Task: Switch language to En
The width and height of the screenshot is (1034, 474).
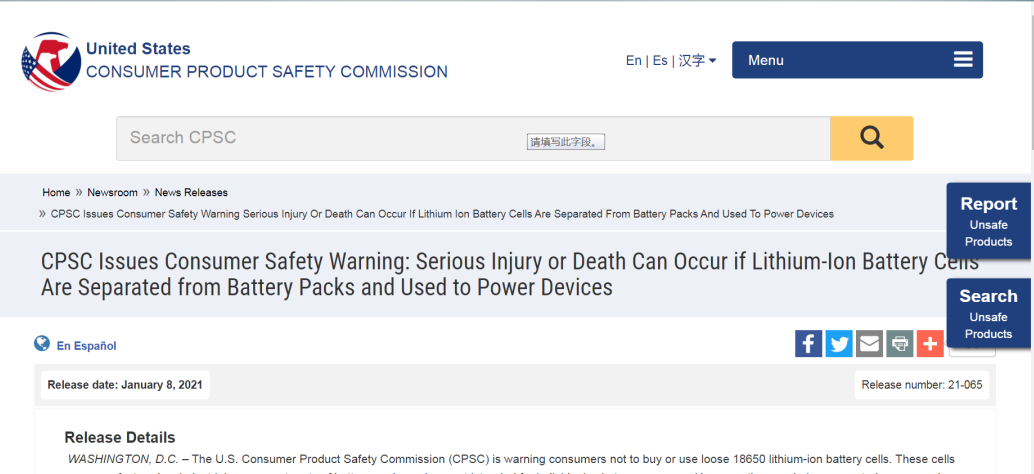Action: 634,61
